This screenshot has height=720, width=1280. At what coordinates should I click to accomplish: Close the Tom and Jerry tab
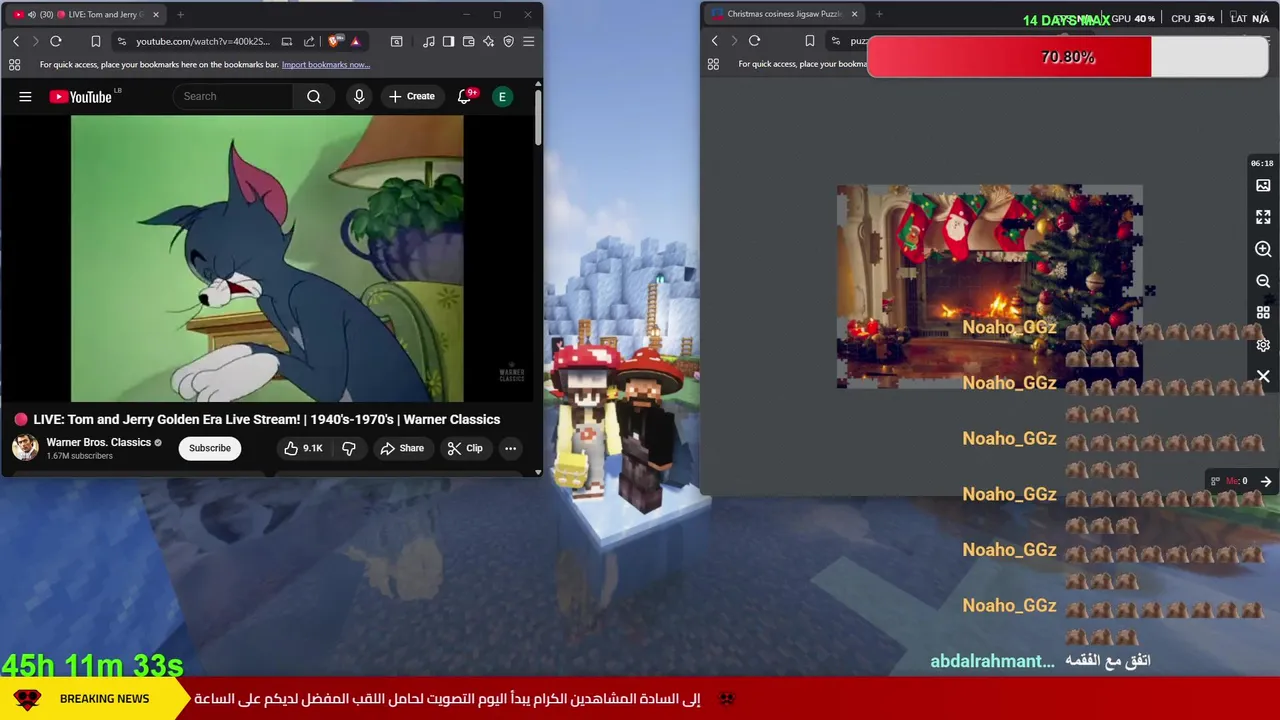pos(156,15)
